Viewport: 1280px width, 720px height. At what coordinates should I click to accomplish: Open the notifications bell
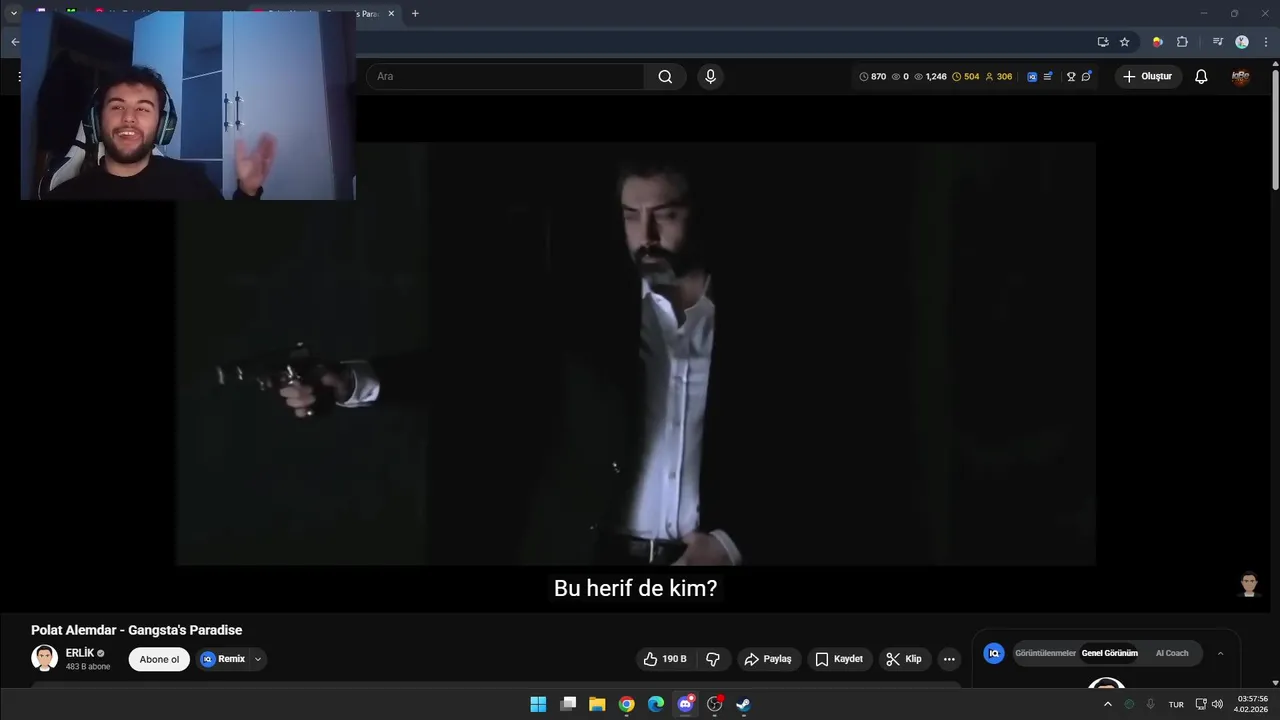pyautogui.click(x=1201, y=76)
